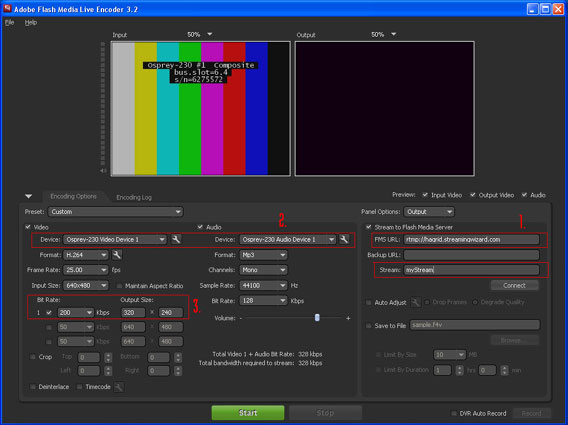Click the Flash Media Encoder title icon
This screenshot has width=568, height=425.
[x=7, y=9]
